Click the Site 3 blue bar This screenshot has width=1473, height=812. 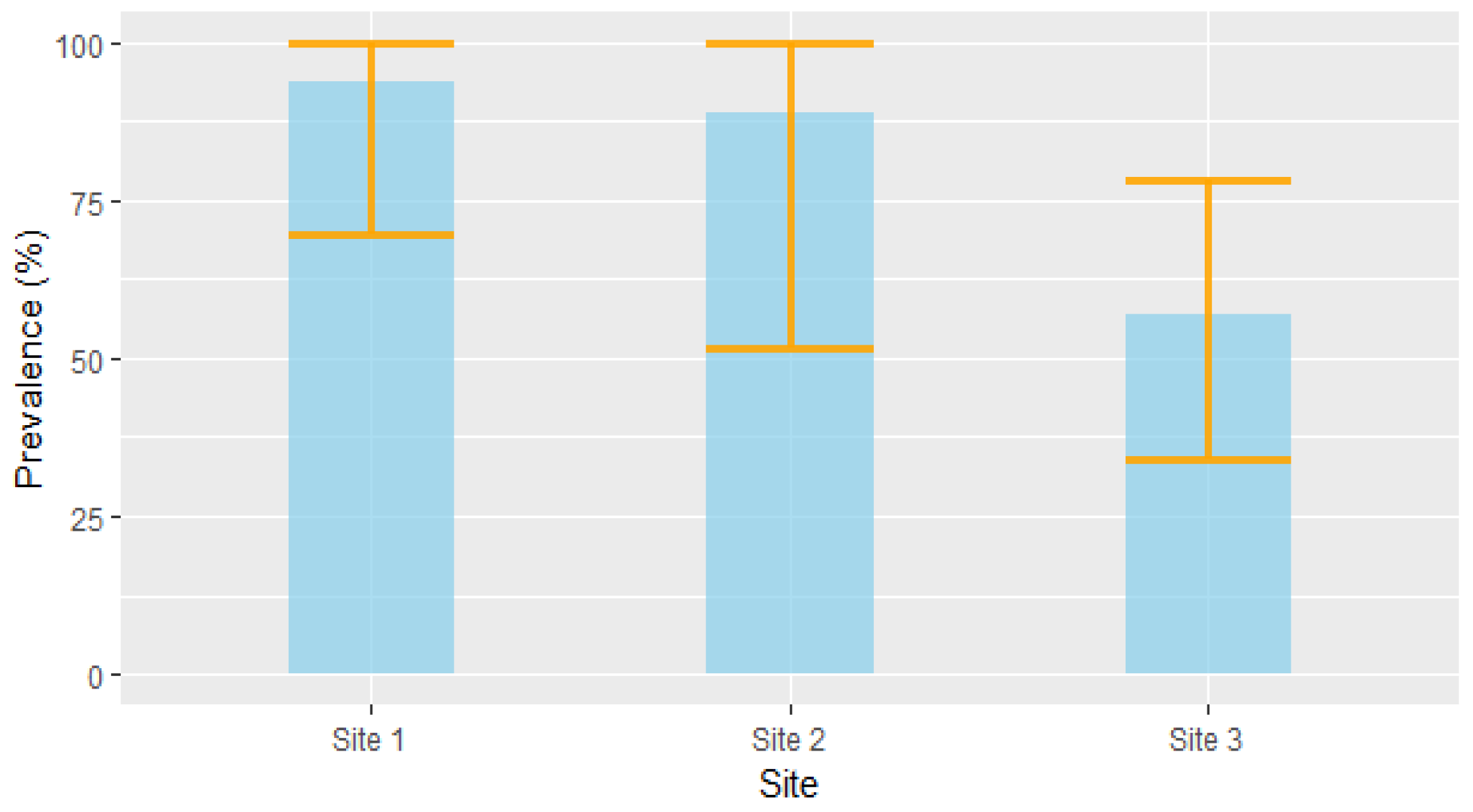pos(1207,568)
